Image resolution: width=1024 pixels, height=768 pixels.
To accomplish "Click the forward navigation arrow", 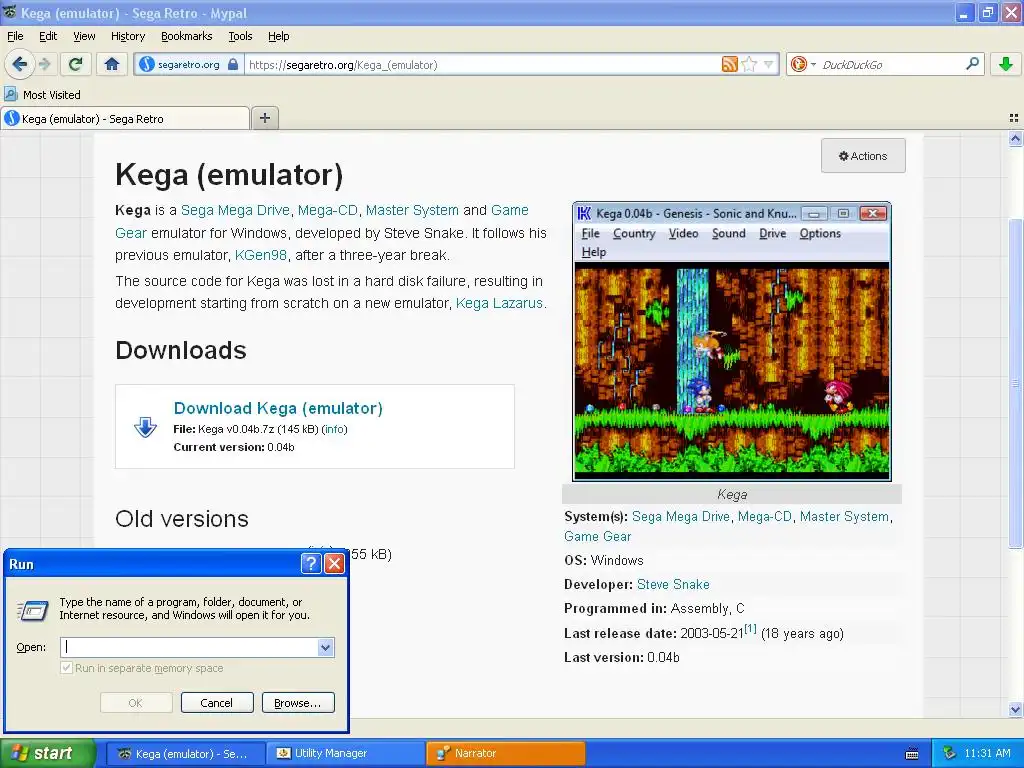I will point(45,64).
